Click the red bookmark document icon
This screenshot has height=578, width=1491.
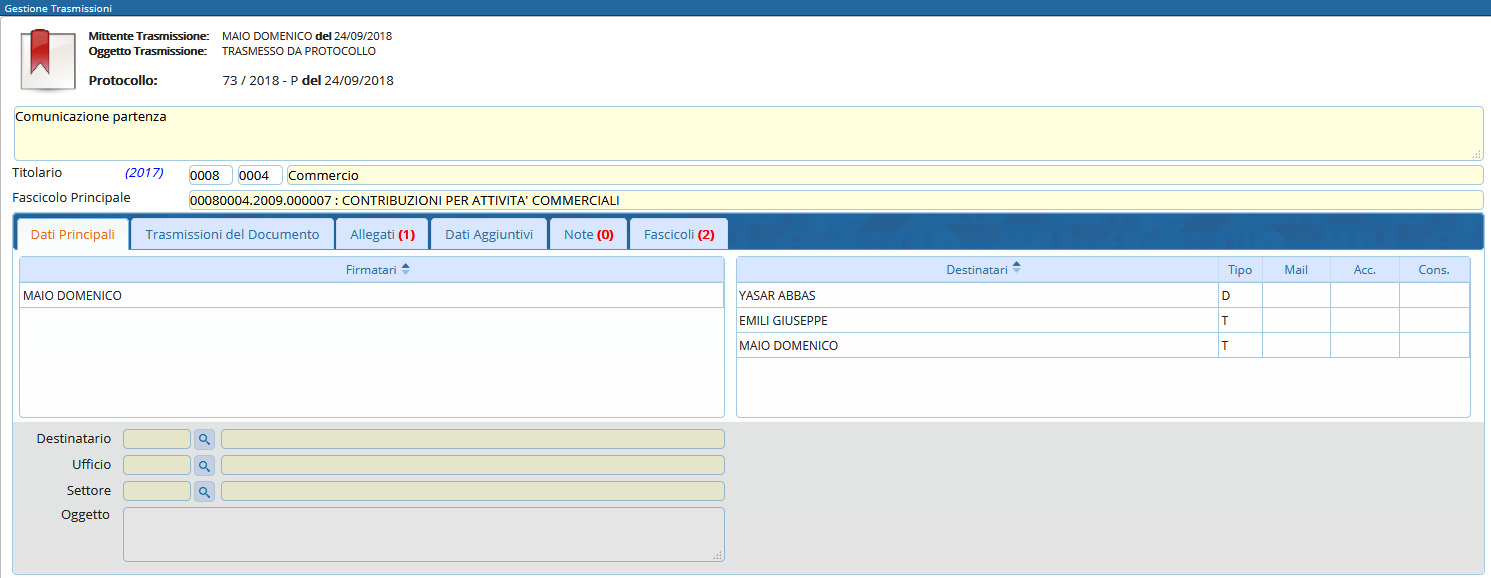tap(42, 58)
